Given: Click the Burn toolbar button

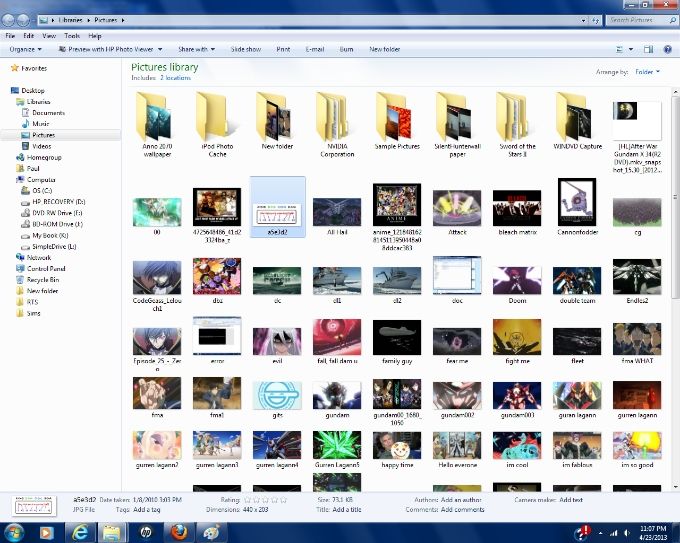Looking at the screenshot, I should (346, 49).
